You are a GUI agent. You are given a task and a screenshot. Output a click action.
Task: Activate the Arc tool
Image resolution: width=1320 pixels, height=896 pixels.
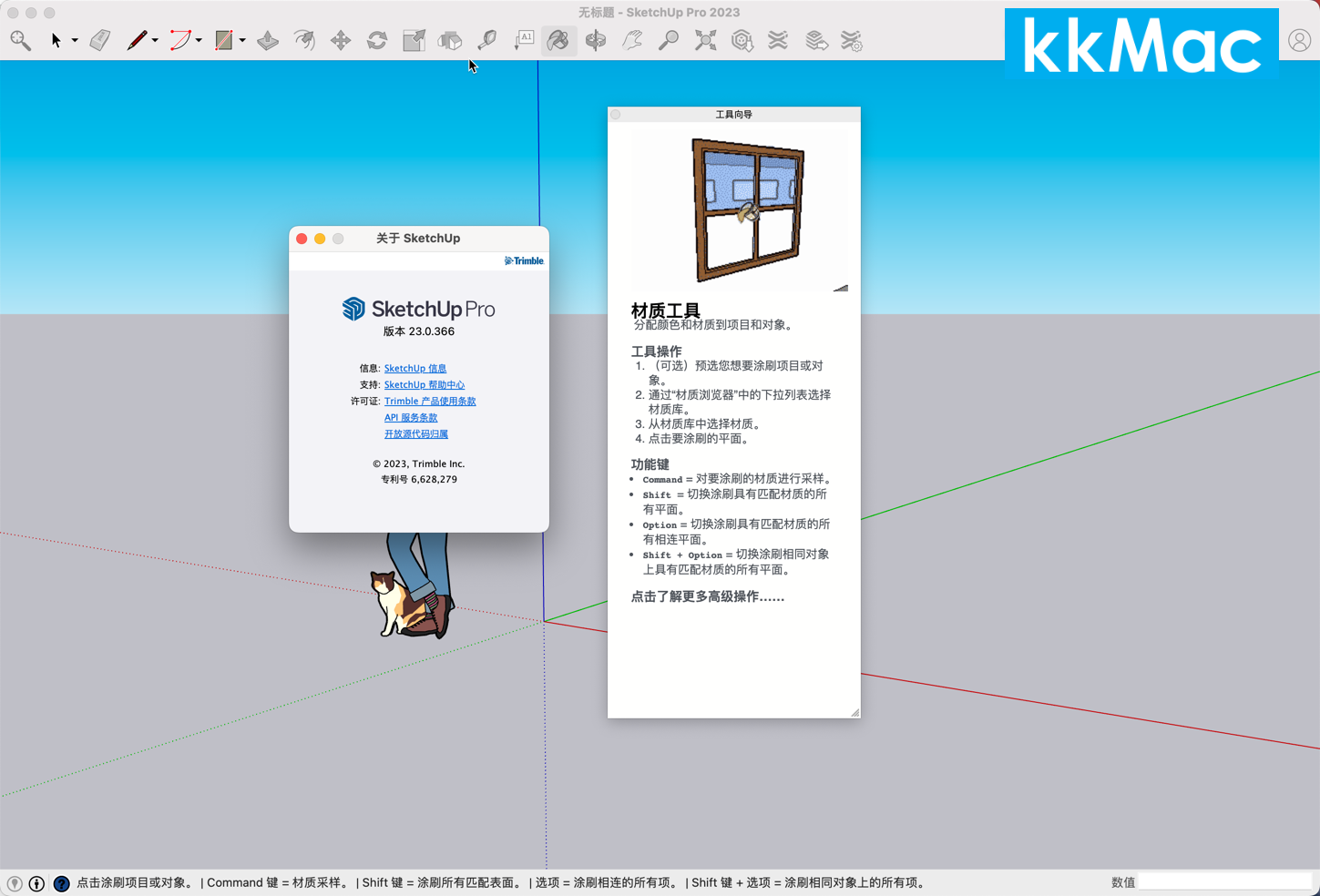pyautogui.click(x=180, y=40)
